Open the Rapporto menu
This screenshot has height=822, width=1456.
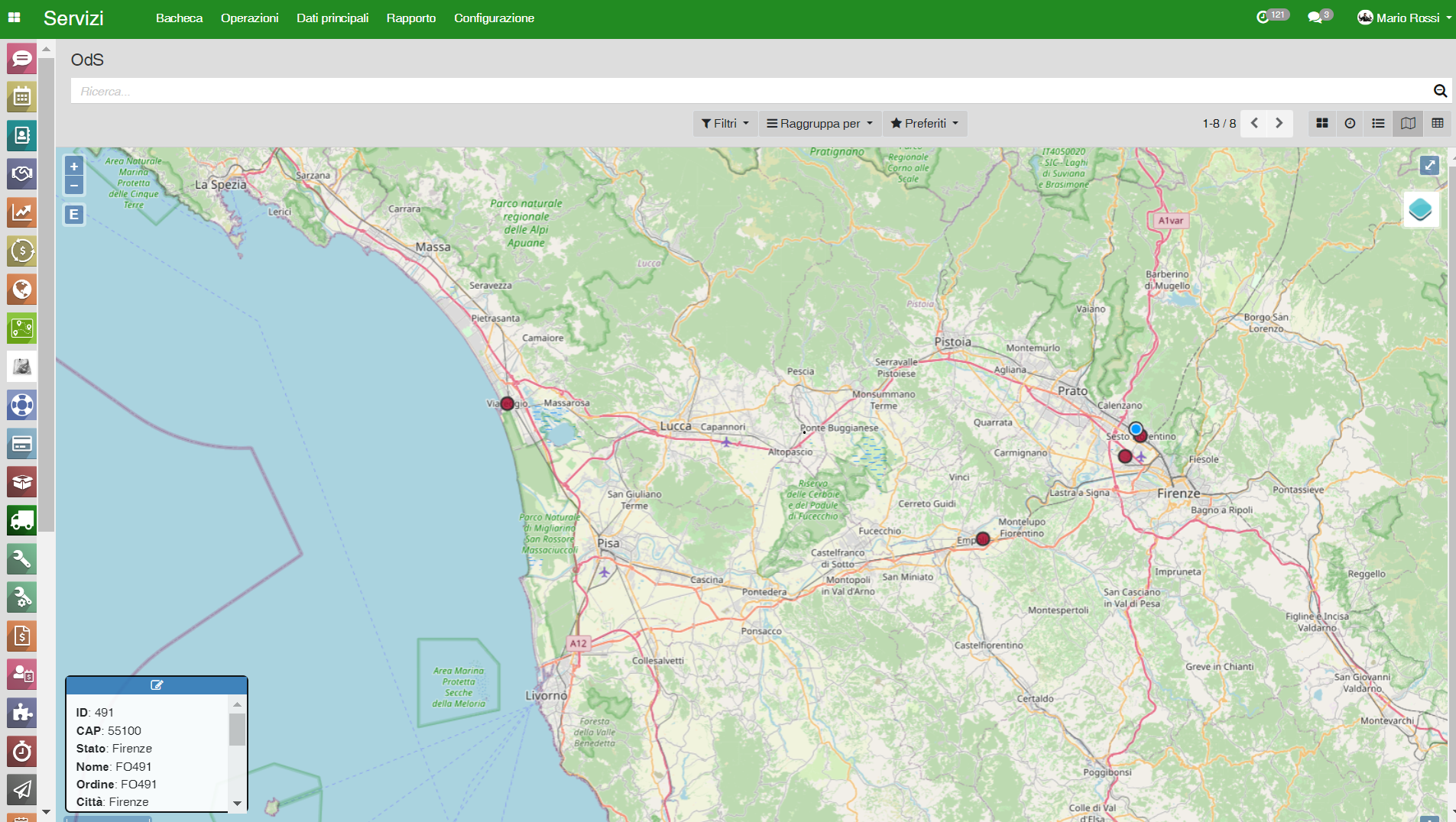click(411, 18)
